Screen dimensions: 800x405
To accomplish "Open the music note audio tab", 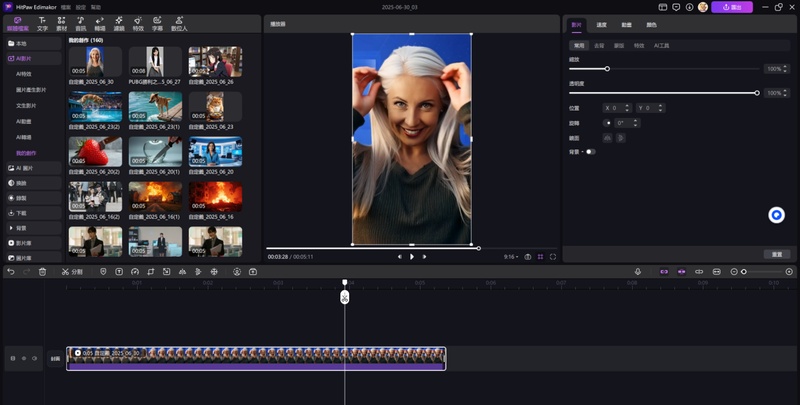I will coord(81,24).
